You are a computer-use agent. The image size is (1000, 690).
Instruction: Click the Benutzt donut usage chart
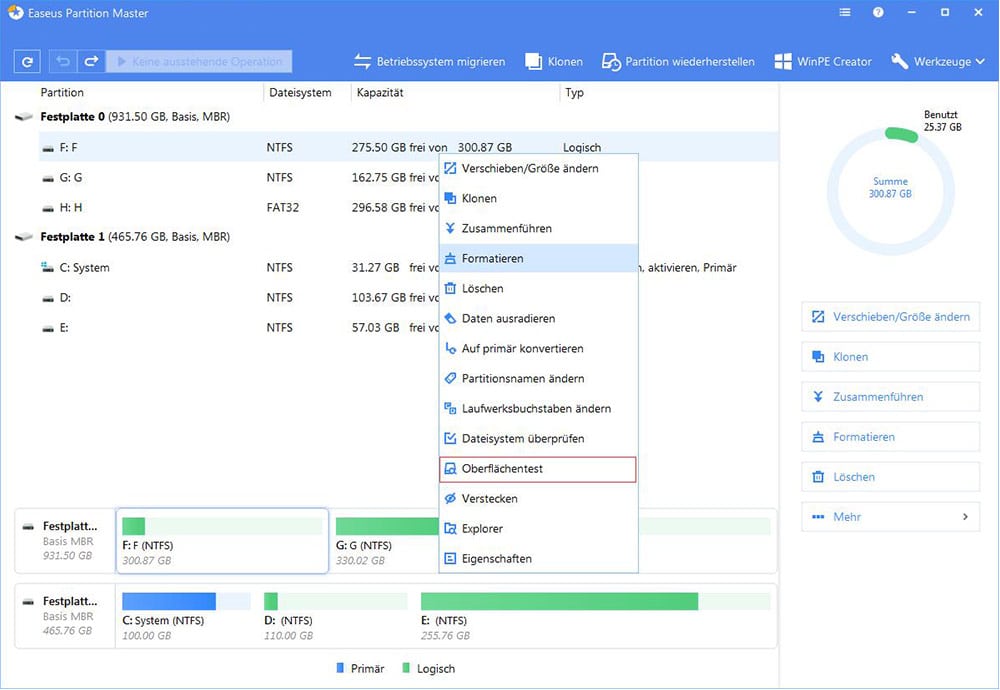tap(890, 191)
